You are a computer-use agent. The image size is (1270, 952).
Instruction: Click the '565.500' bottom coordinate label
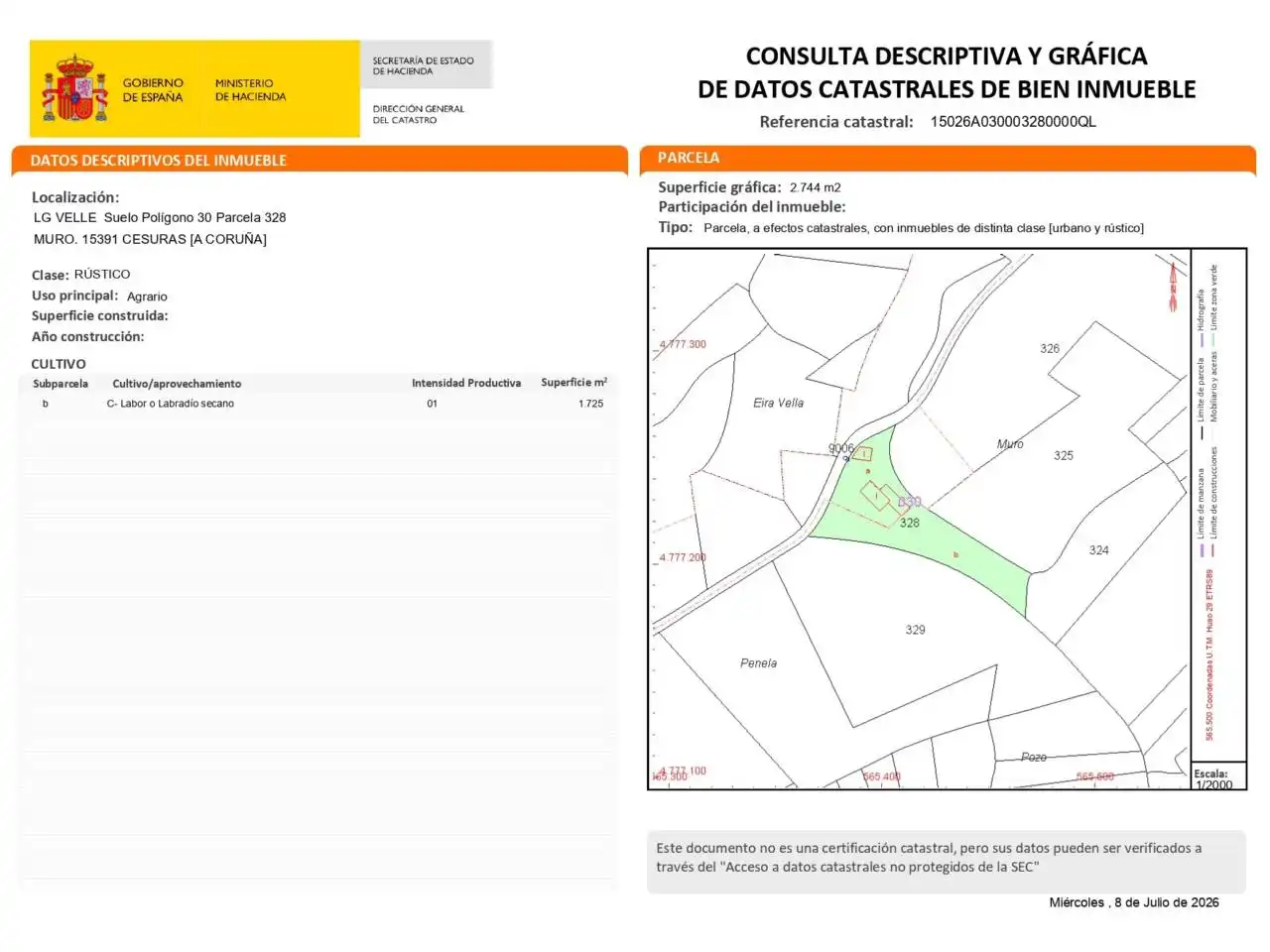click(x=1095, y=777)
